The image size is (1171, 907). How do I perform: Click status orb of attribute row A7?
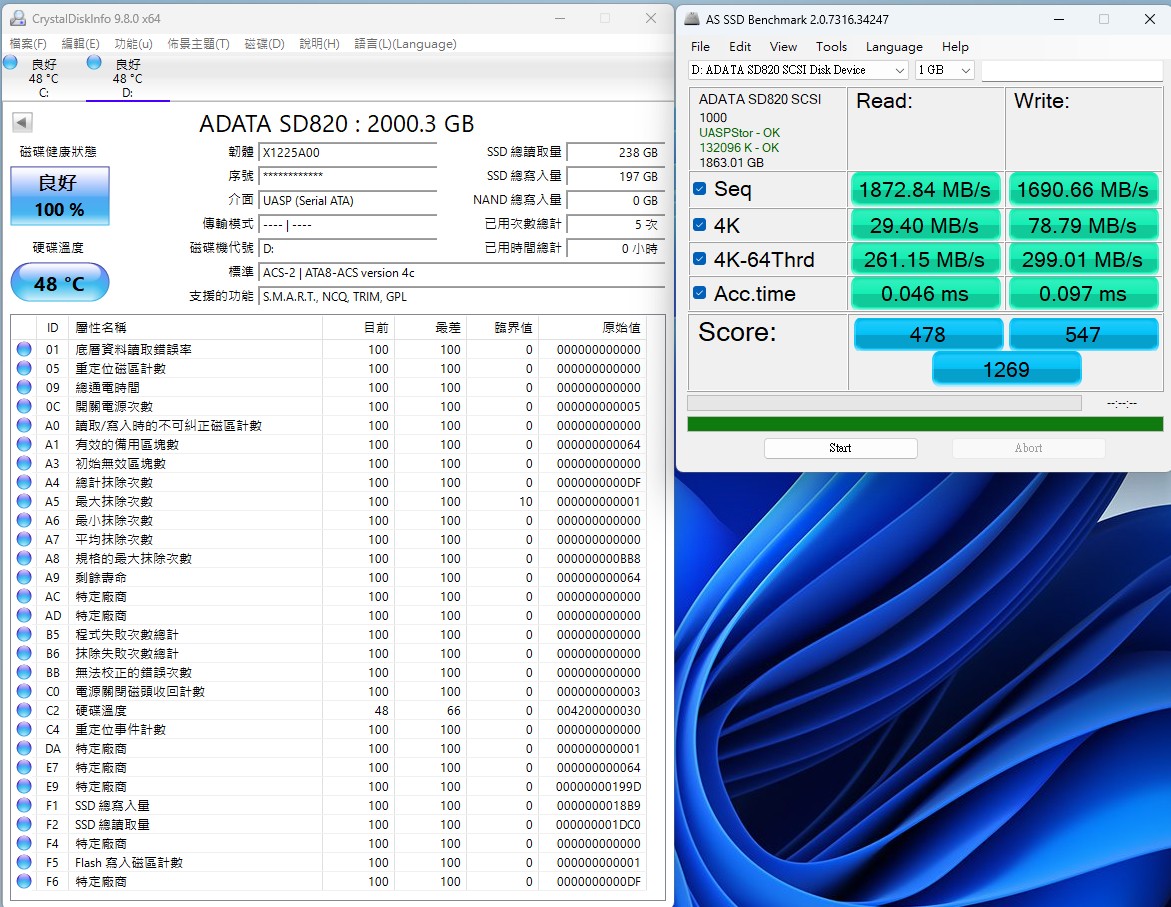24,539
